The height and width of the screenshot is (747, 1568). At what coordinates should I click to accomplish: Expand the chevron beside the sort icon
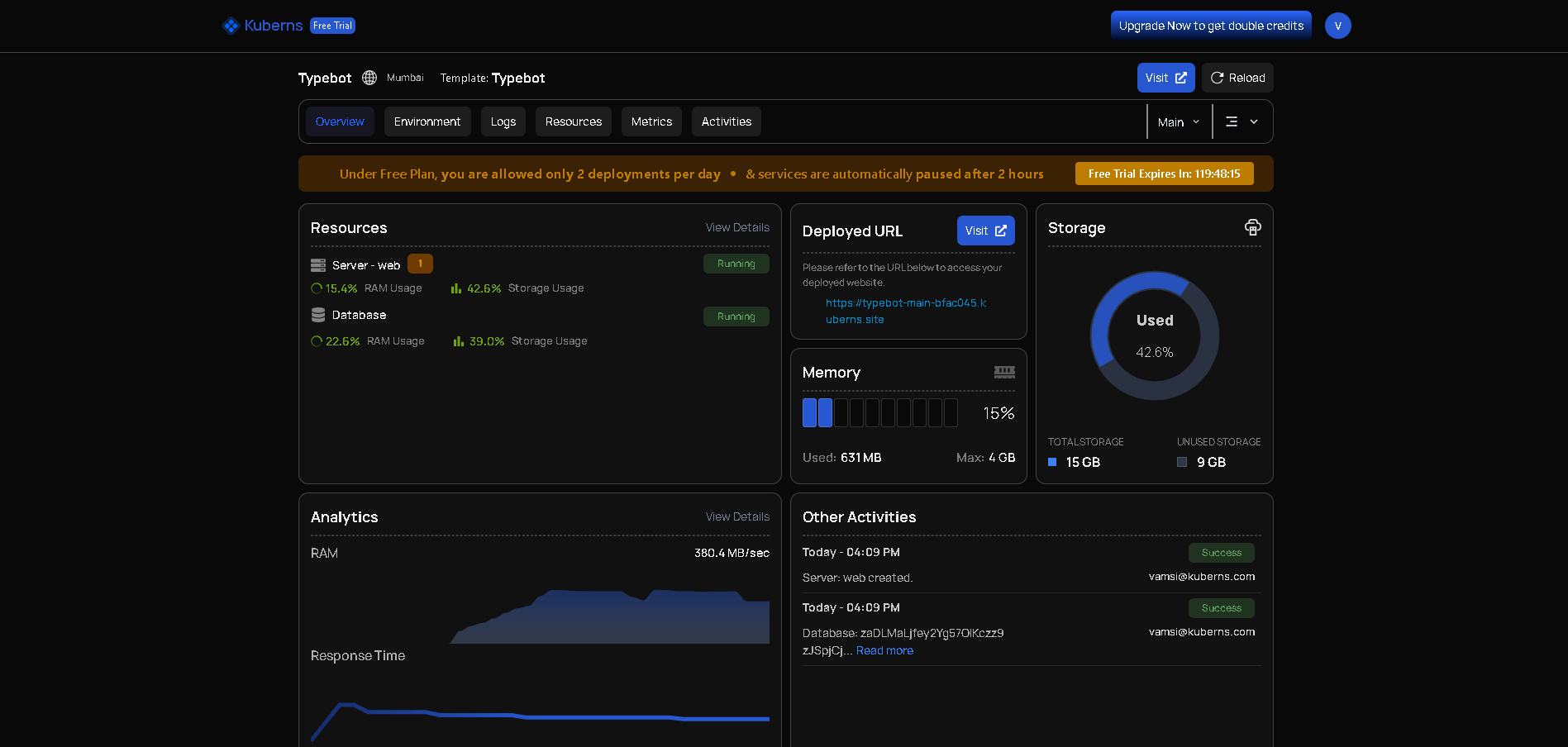point(1253,121)
